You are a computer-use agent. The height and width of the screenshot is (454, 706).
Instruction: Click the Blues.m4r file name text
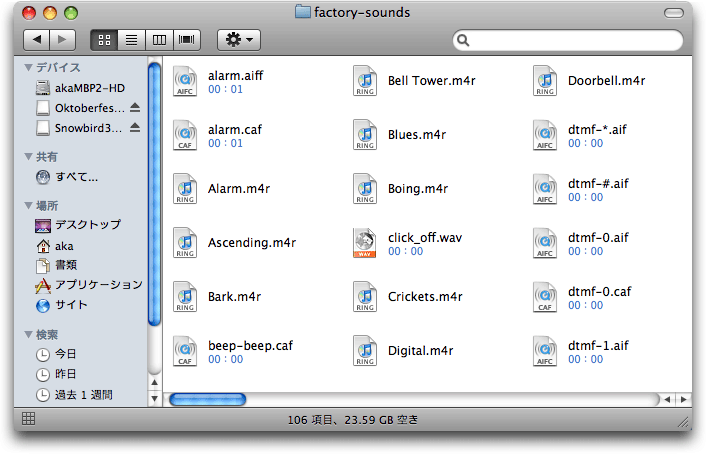[x=417, y=135]
